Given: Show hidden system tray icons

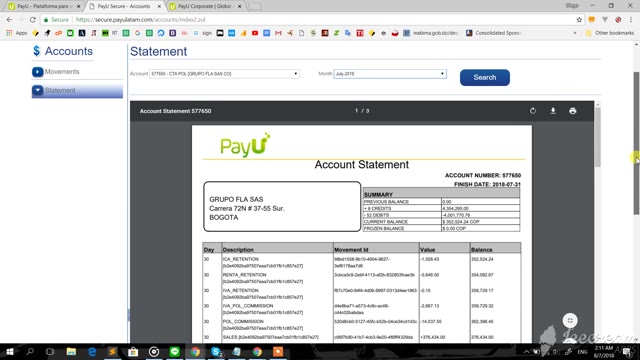Looking at the screenshot, I should [527, 351].
